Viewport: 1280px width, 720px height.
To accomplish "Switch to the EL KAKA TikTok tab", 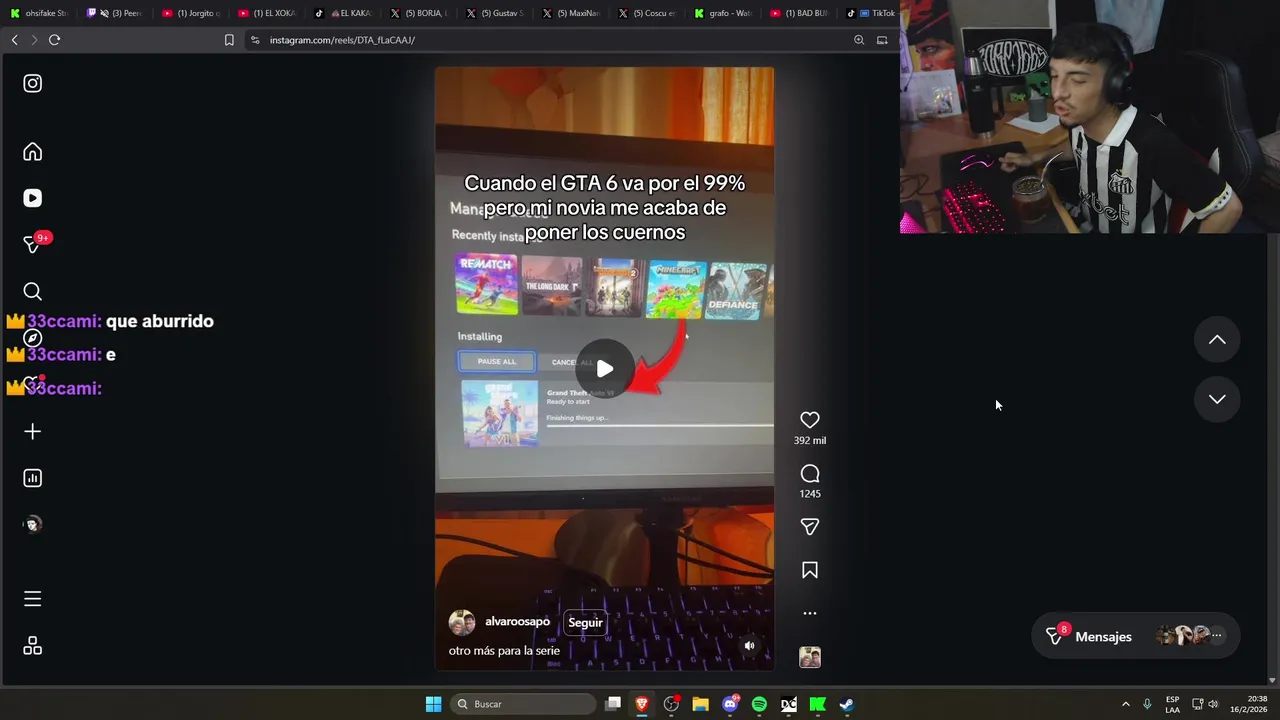I will coord(343,13).
